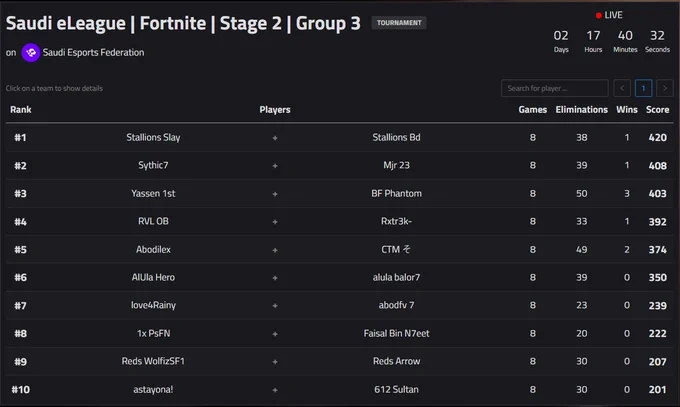Click the Saudi Esports Federation purple logo
680x407 pixels.
30,53
